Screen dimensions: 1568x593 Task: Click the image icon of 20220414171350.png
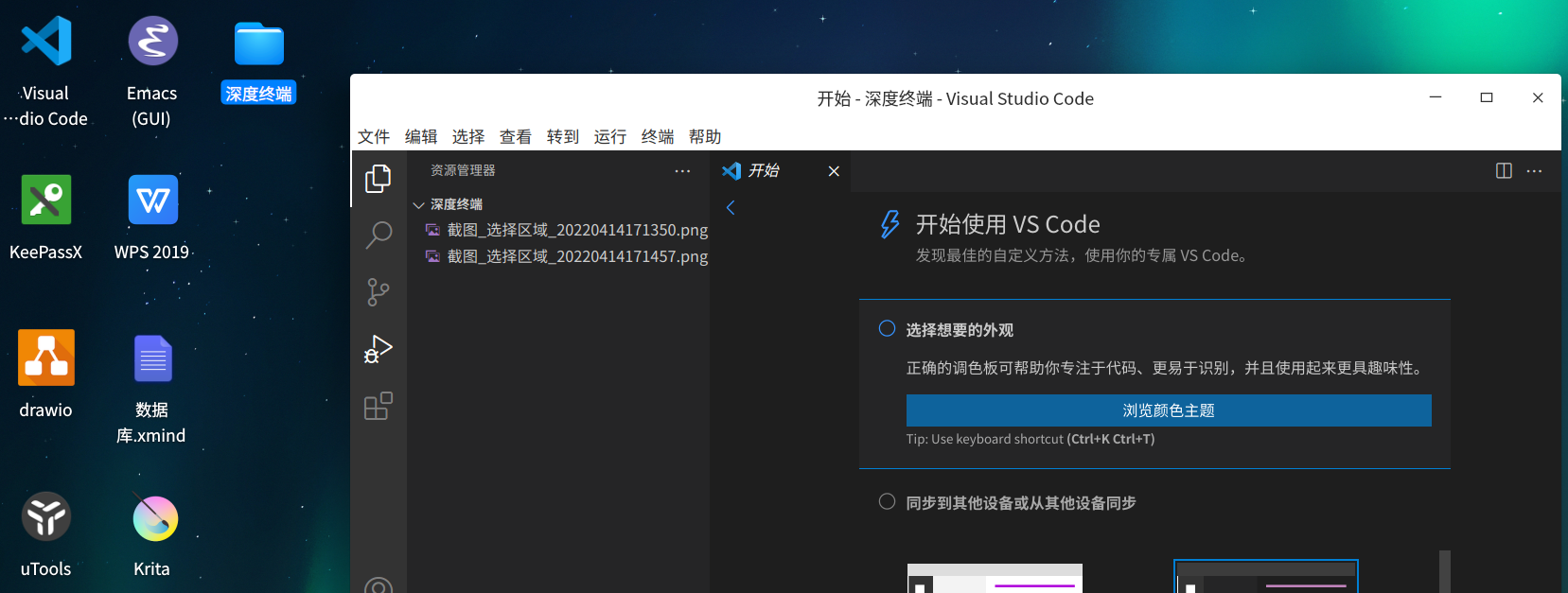click(x=432, y=230)
